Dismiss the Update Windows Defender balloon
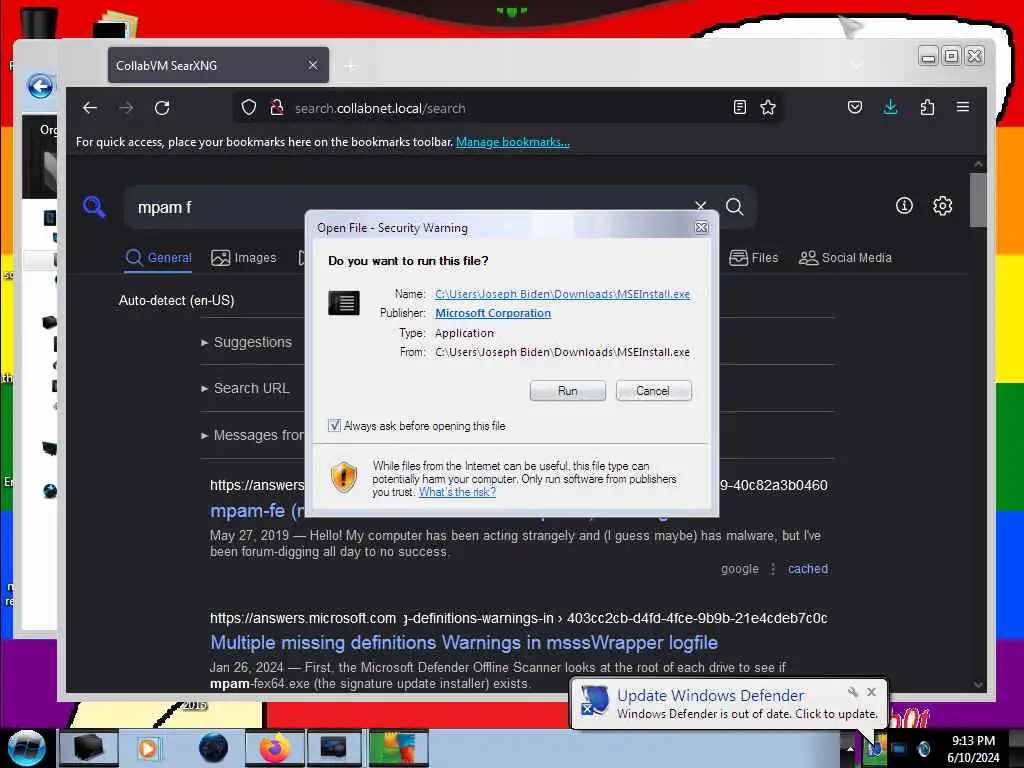1024x768 pixels. point(871,692)
